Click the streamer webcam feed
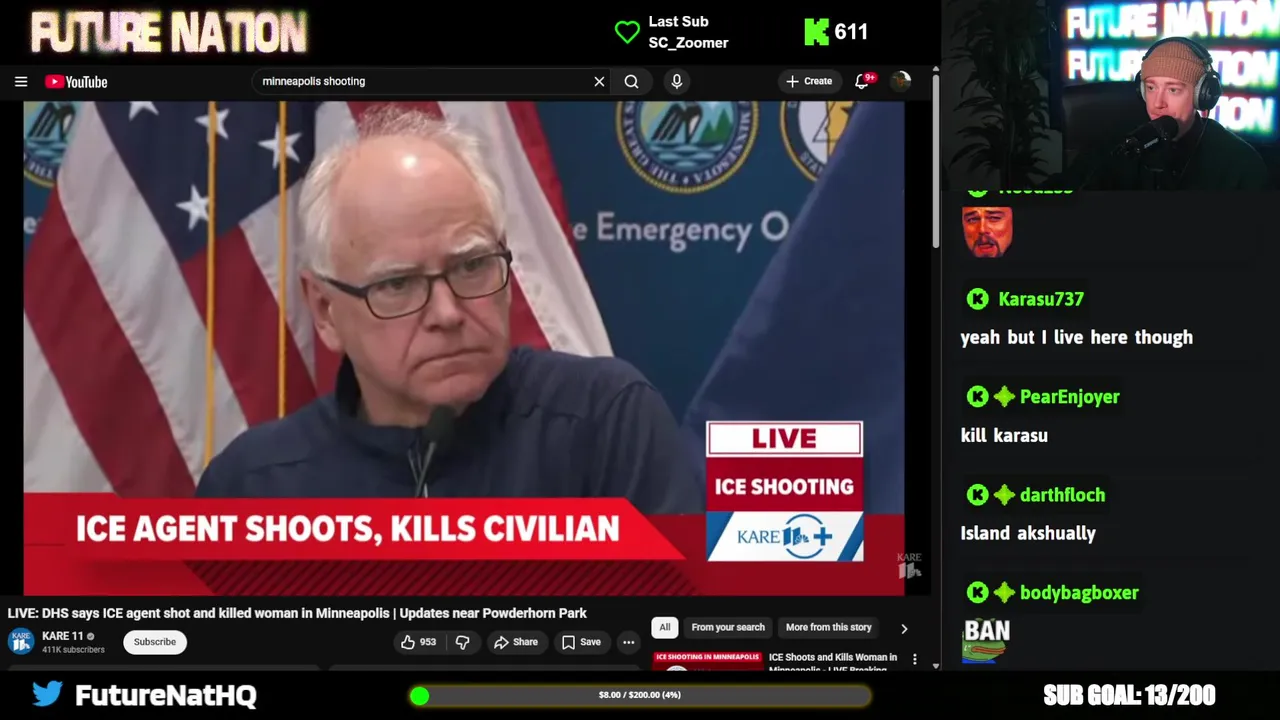The image size is (1280, 720). 1112,95
